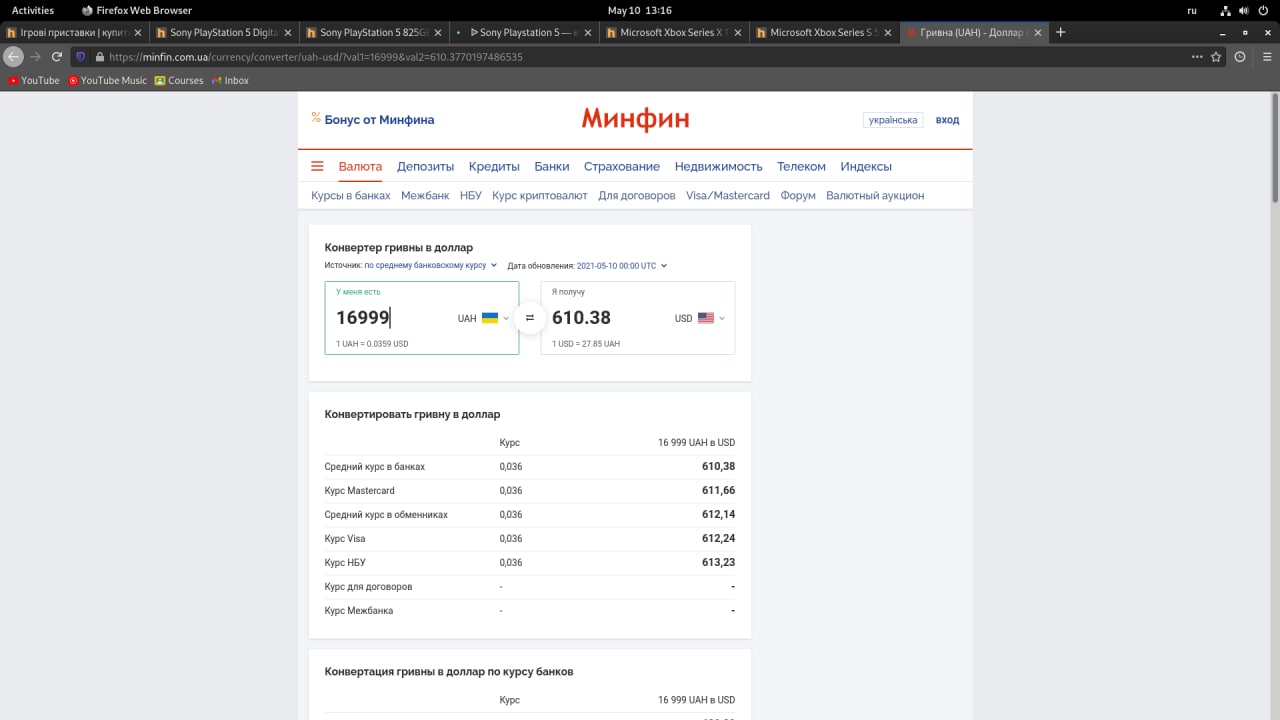The height and width of the screenshot is (720, 1280).
Task: Click the Курс НБУ value 613,23
Action: point(718,562)
